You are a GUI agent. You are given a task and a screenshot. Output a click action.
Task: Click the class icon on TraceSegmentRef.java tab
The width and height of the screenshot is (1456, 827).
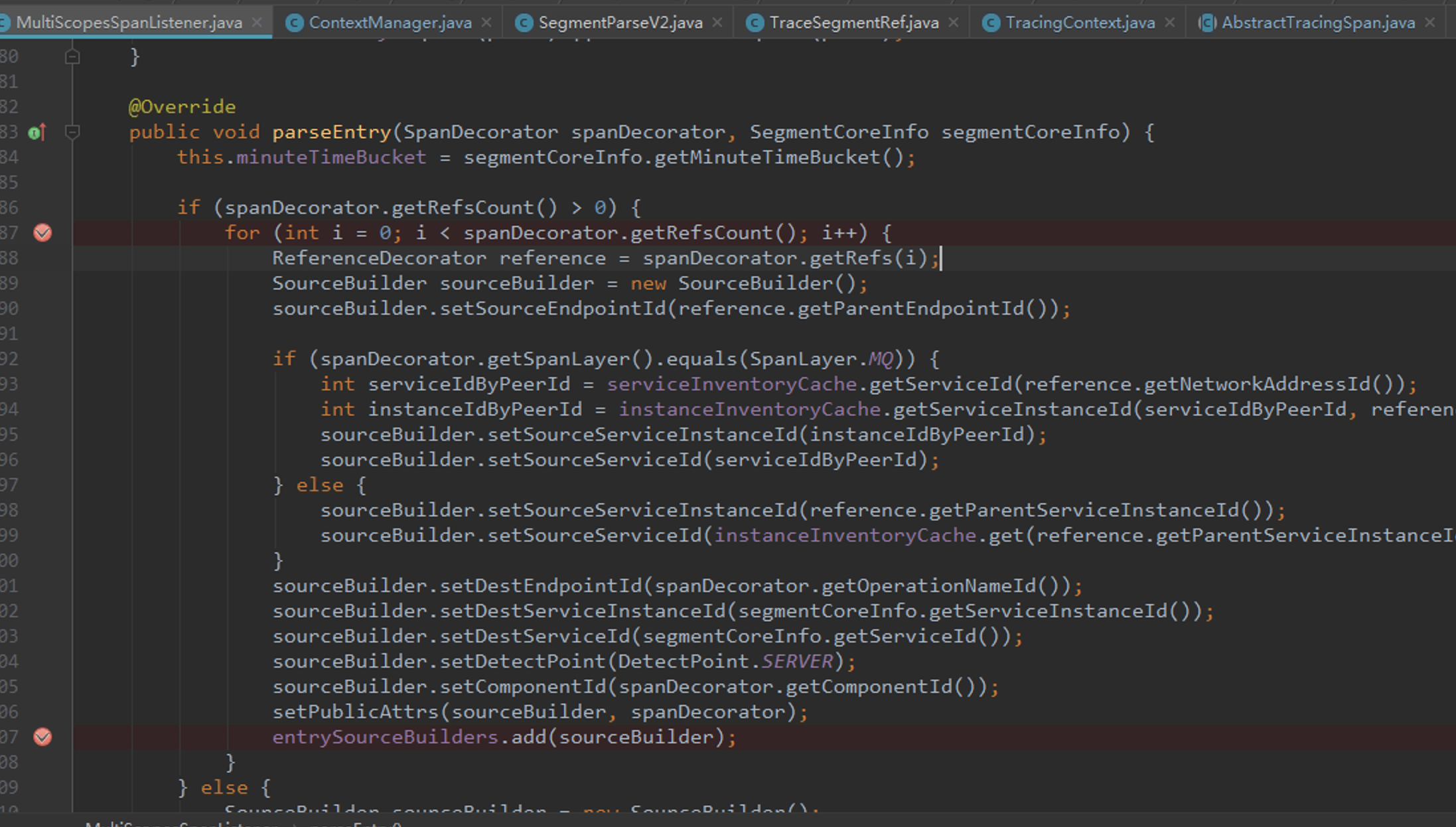tap(754, 22)
